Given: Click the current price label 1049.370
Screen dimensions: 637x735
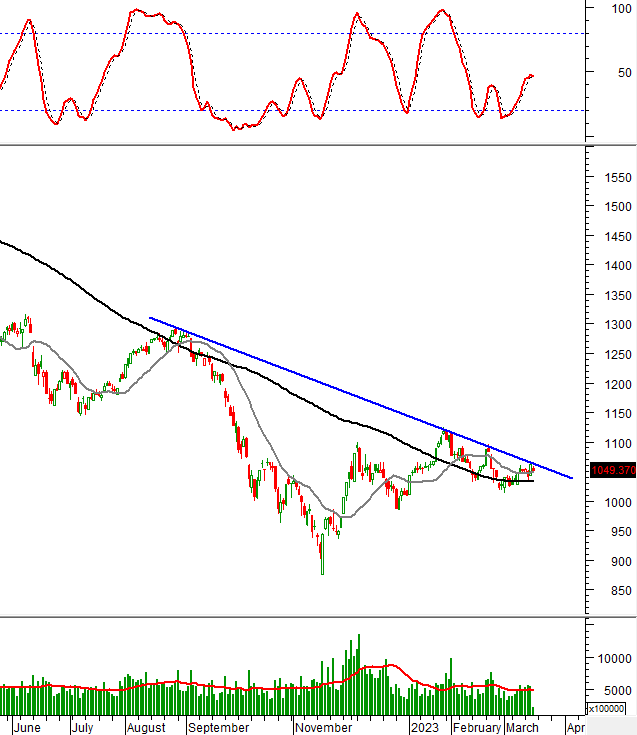Looking at the screenshot, I should [x=613, y=470].
